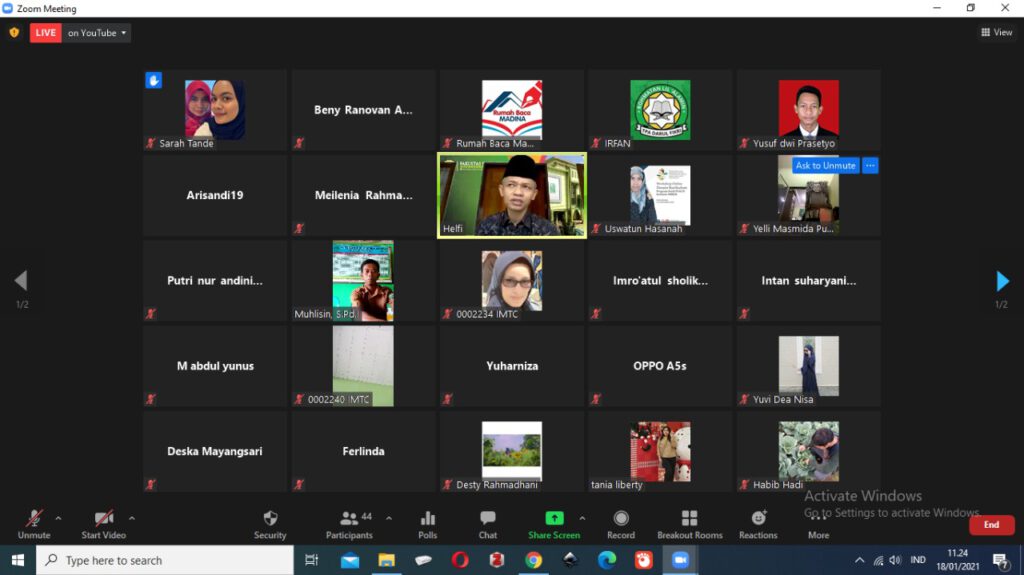Open the View layout menu
The height and width of the screenshot is (575, 1024).
(x=997, y=33)
